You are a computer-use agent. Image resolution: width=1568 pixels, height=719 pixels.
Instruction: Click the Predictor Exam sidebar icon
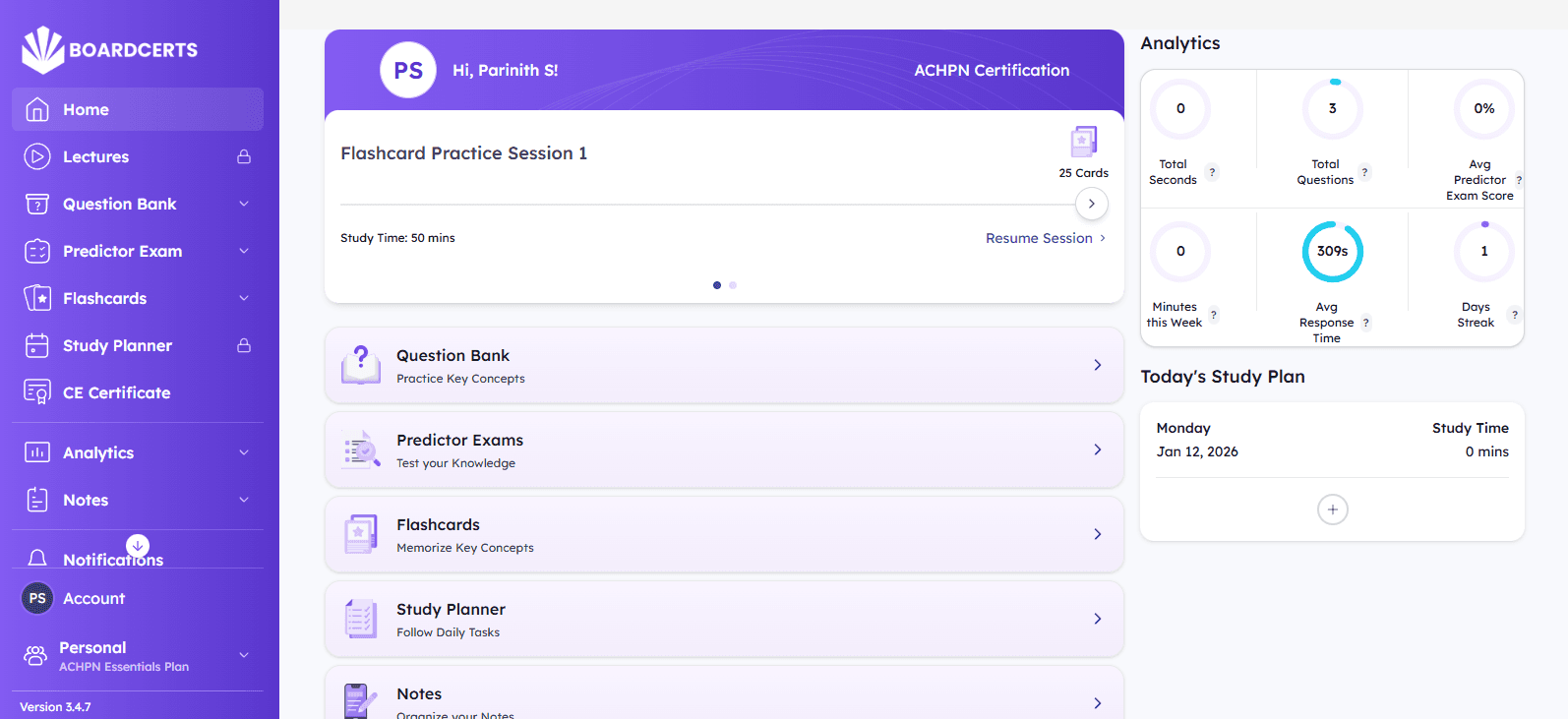coord(37,251)
